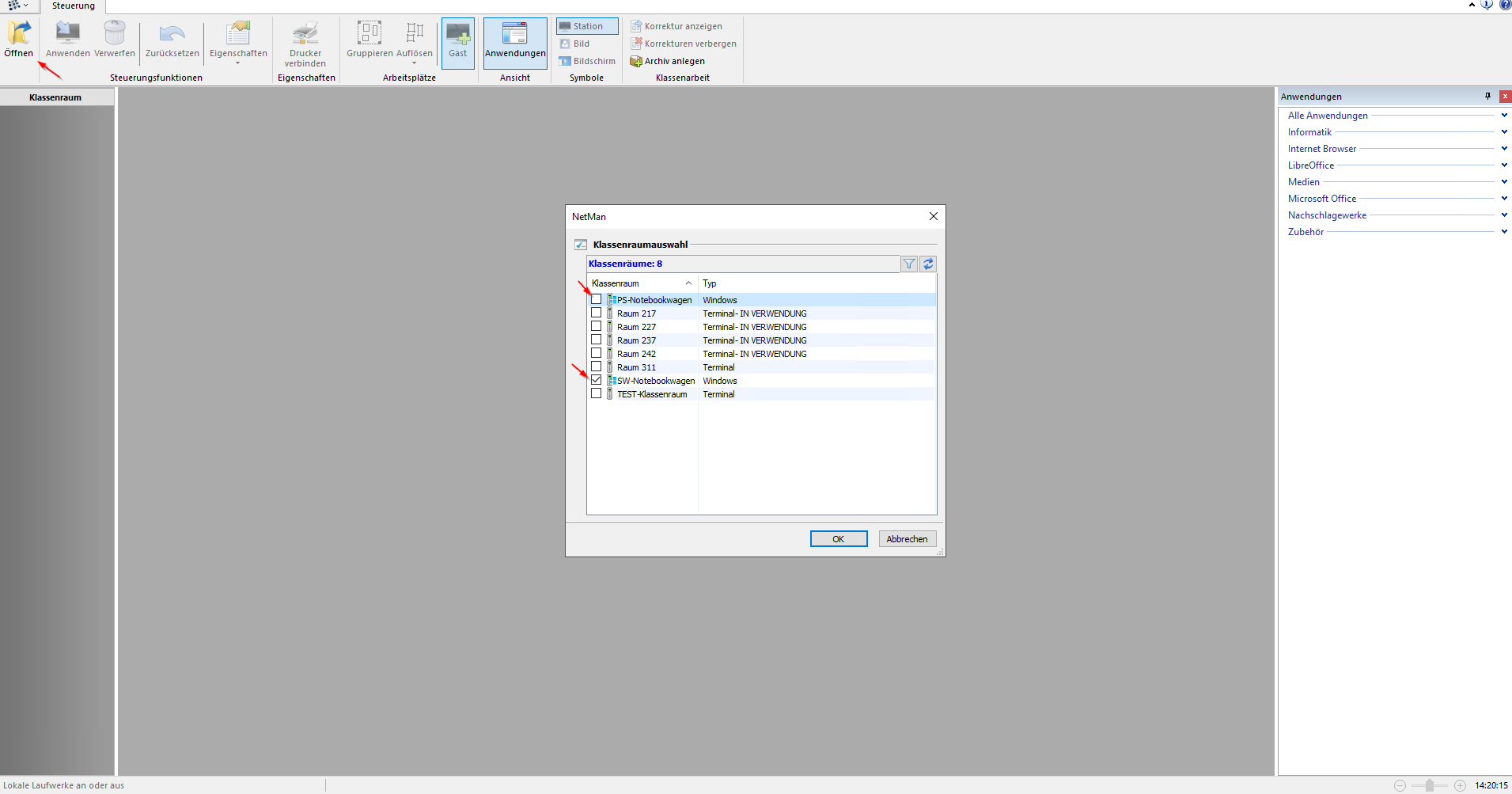Expand the Microsoft Office category
Screen dimensions: 1512x794
point(1504,199)
